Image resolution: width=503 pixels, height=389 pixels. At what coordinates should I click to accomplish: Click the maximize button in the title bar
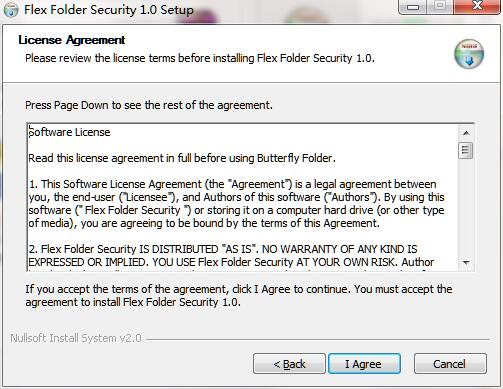click(x=440, y=7)
